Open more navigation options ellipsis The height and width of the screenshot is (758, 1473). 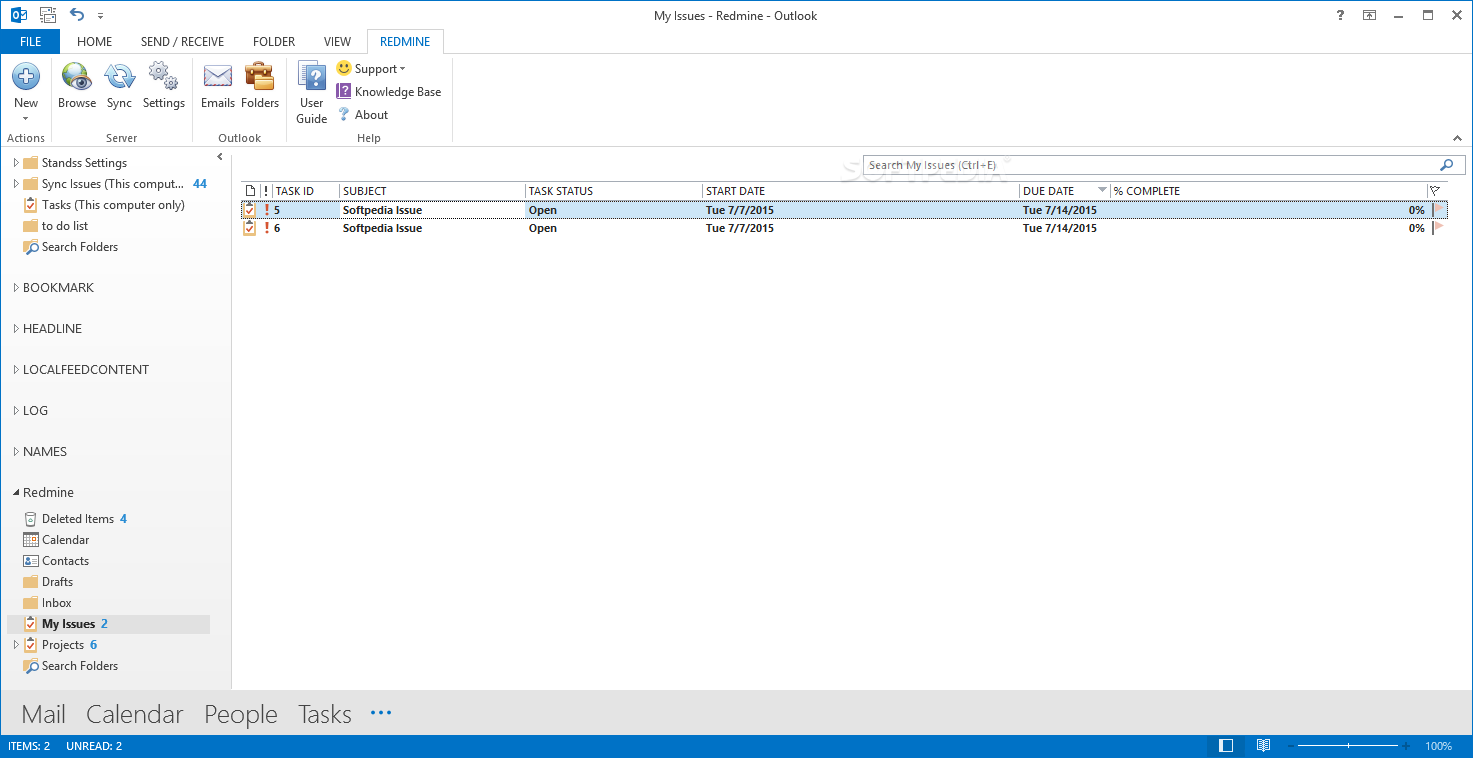381,713
